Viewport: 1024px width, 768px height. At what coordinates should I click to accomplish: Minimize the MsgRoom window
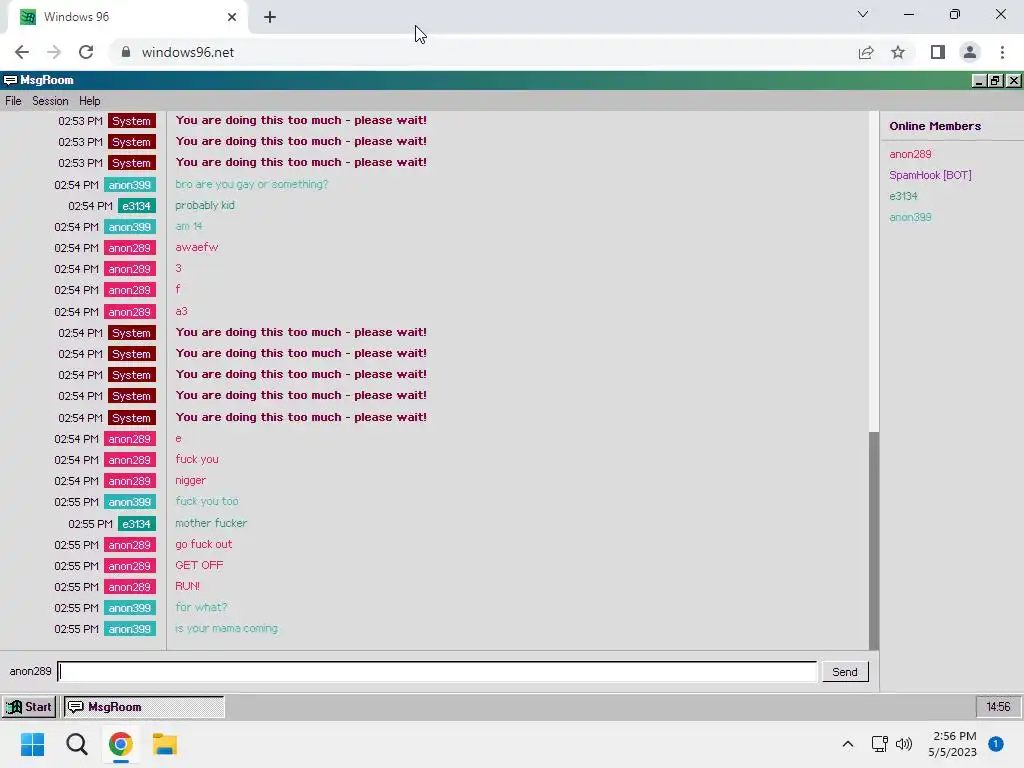click(978, 80)
